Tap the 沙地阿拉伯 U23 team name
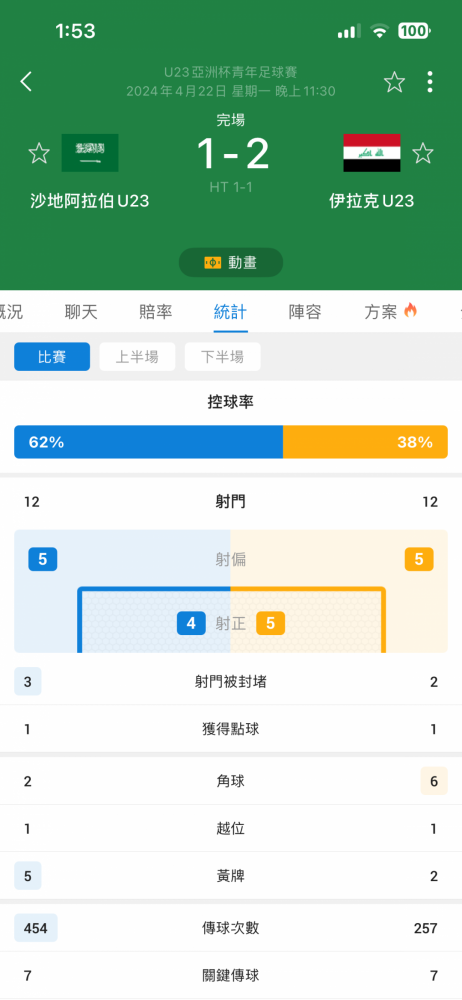The height and width of the screenshot is (1000, 462). coord(90,202)
